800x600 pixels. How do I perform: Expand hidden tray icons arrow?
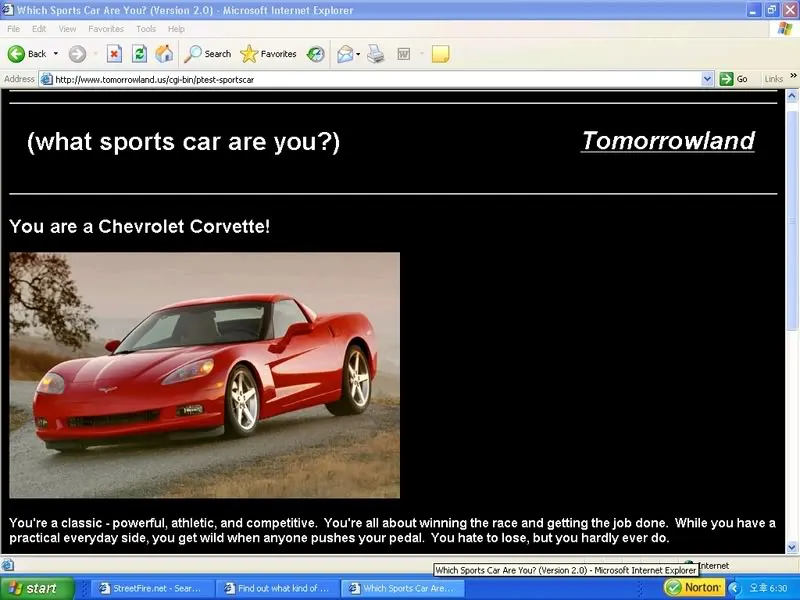tap(734, 588)
